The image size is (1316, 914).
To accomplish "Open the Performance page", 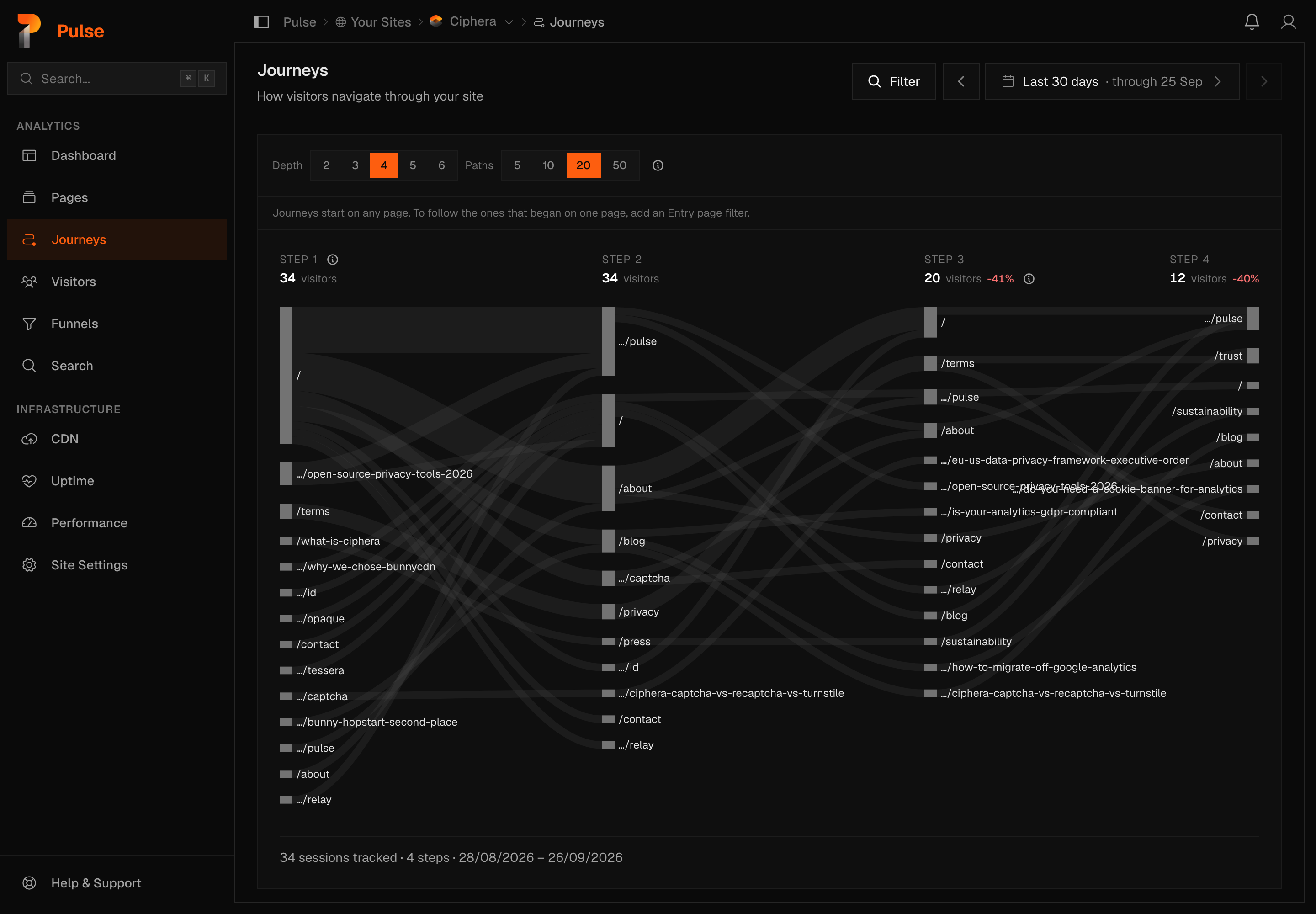I will click(117, 523).
